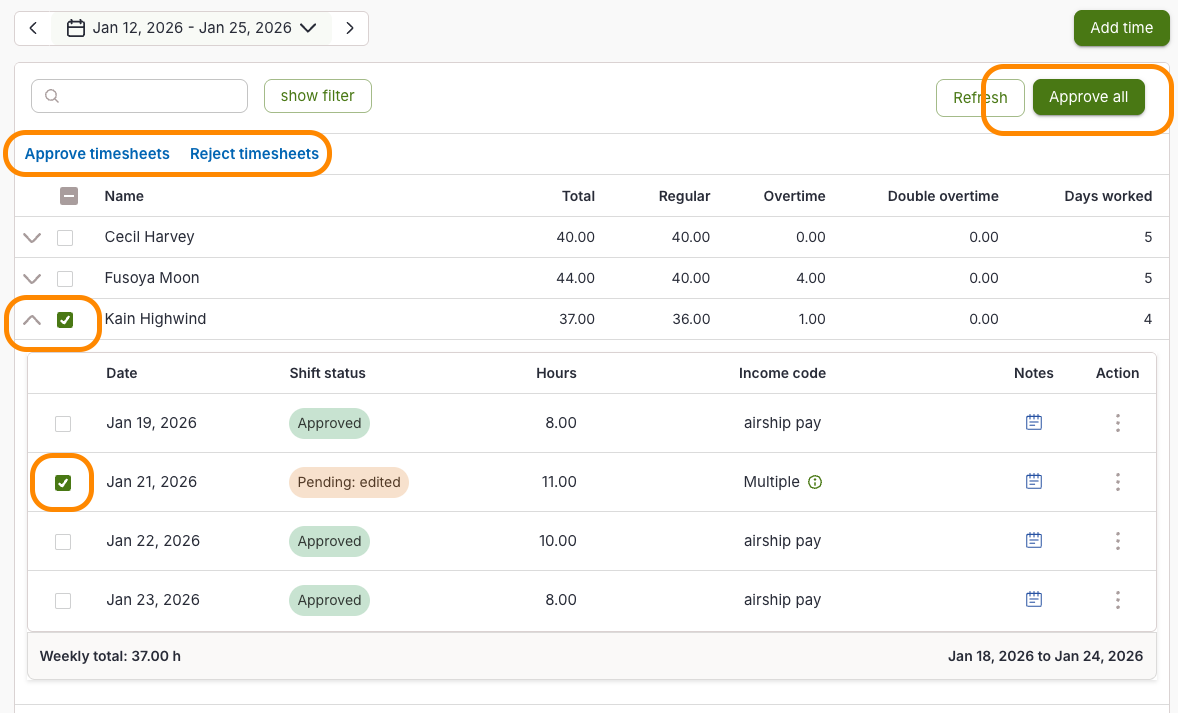
Task: Click the search magnifier icon
Action: pos(52,96)
